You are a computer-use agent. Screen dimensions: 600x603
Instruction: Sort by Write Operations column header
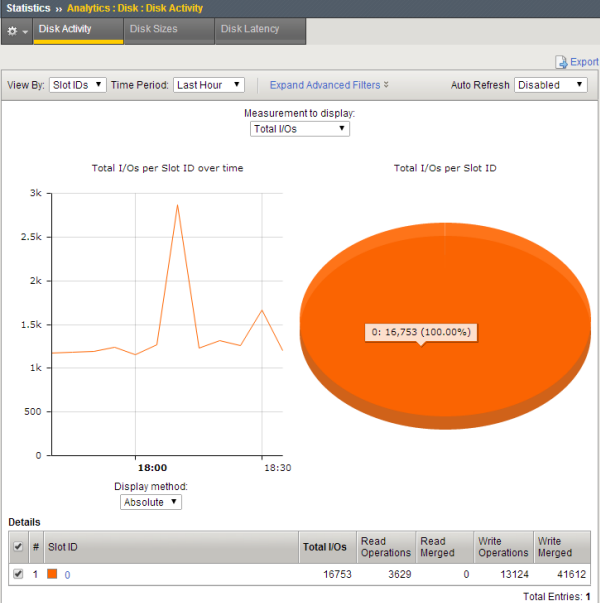[502, 547]
